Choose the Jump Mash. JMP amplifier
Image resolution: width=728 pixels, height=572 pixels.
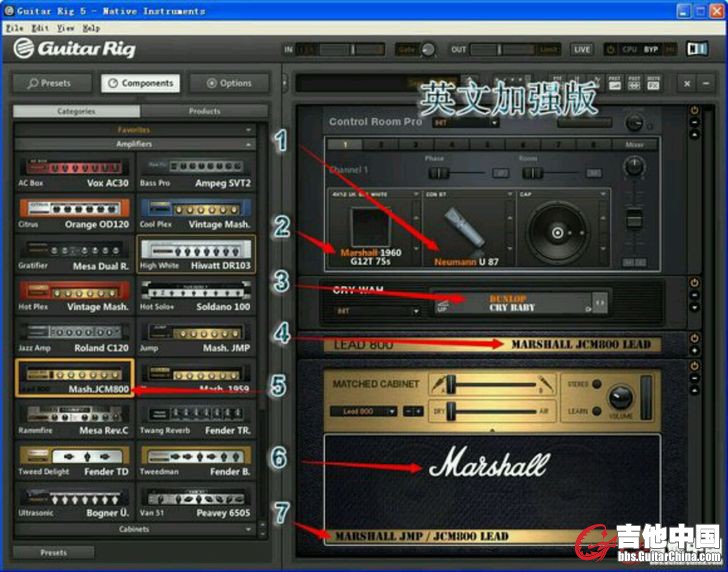[195, 337]
